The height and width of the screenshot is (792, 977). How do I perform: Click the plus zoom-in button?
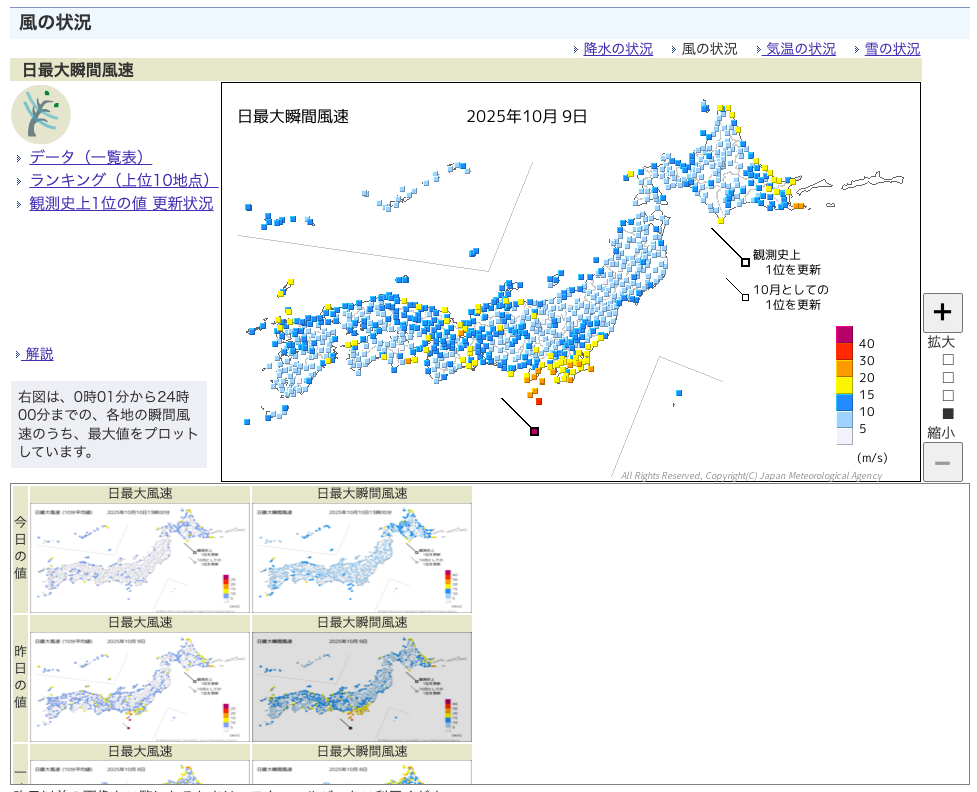pyautogui.click(x=942, y=312)
